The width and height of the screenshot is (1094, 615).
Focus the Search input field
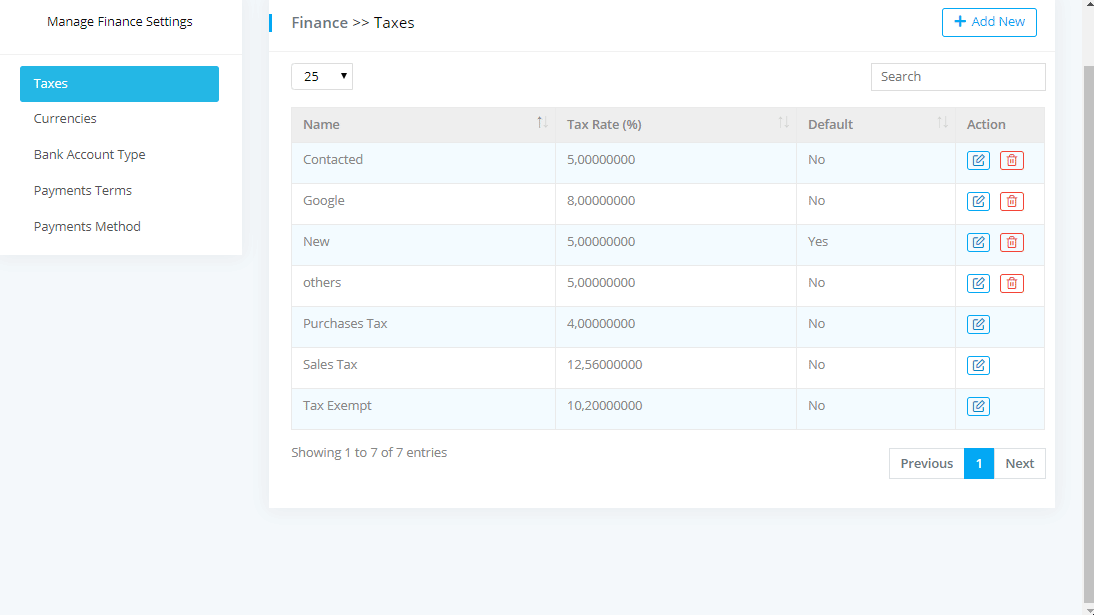tap(958, 77)
